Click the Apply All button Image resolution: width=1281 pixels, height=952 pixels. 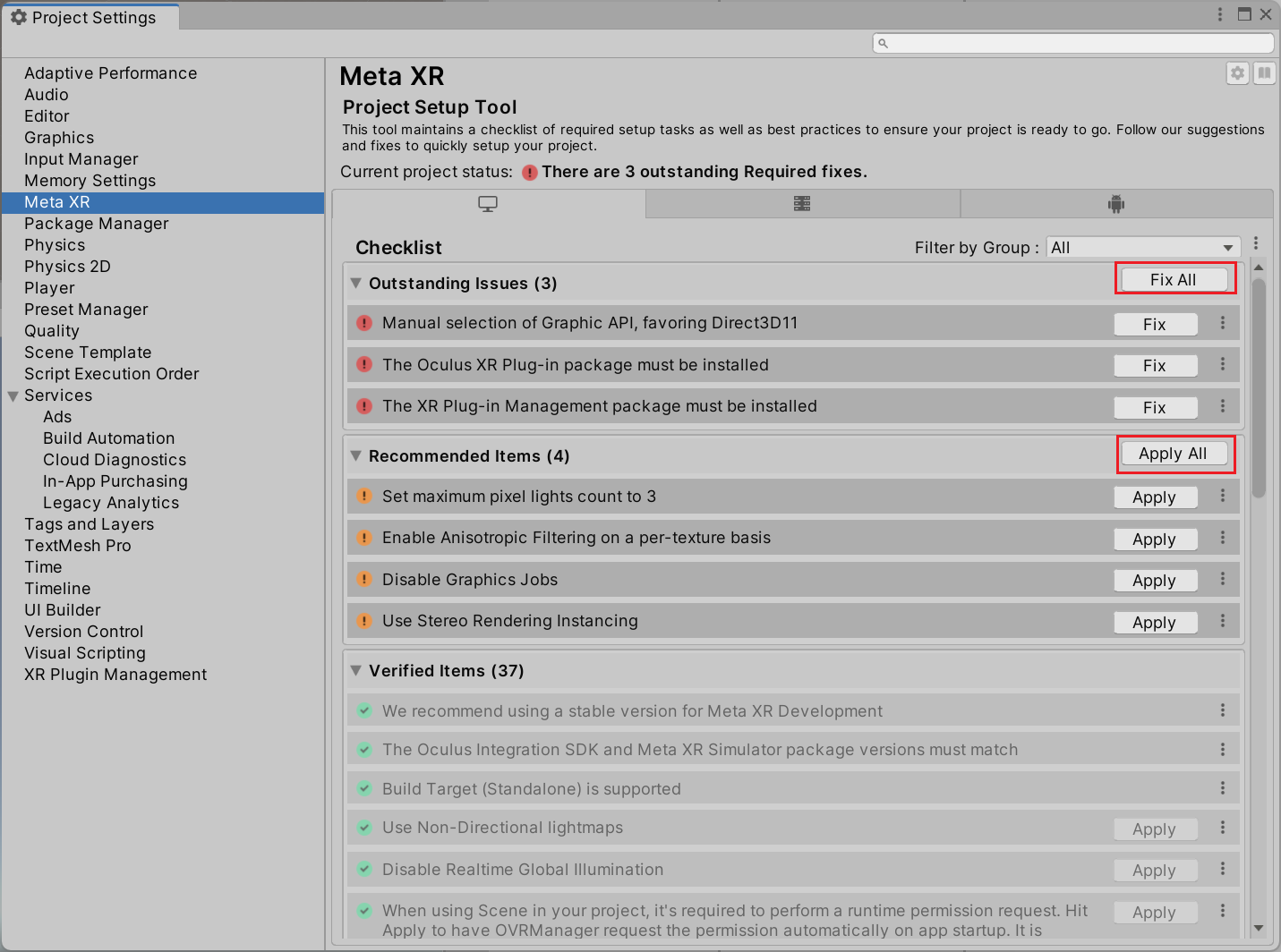(x=1174, y=454)
